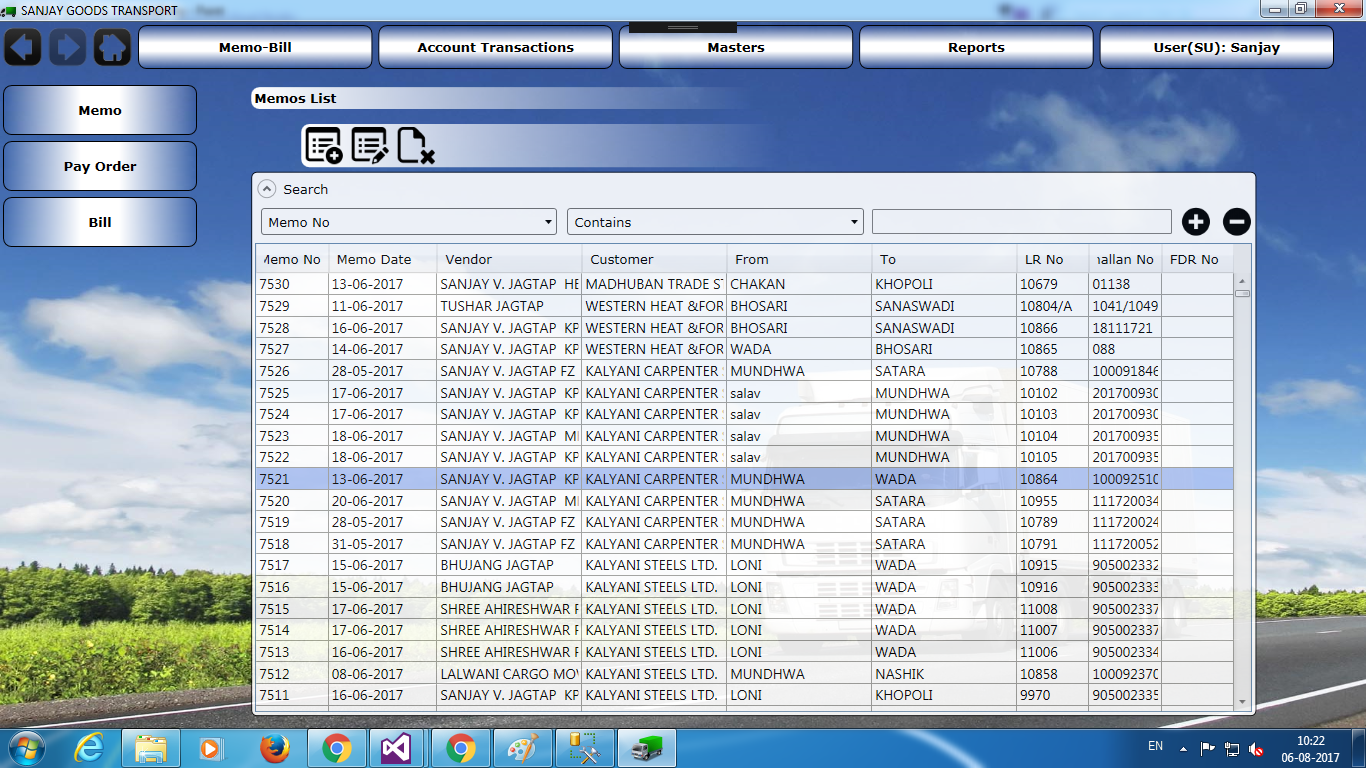Open the Contains condition dropdown

point(715,222)
